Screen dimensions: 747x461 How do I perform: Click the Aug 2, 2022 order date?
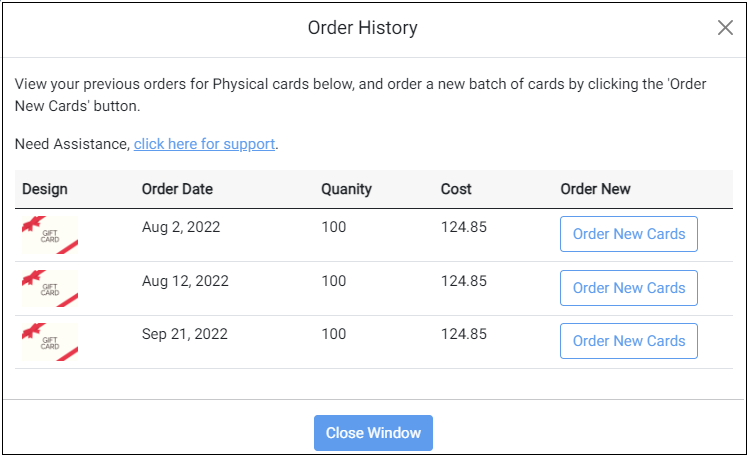tap(181, 227)
